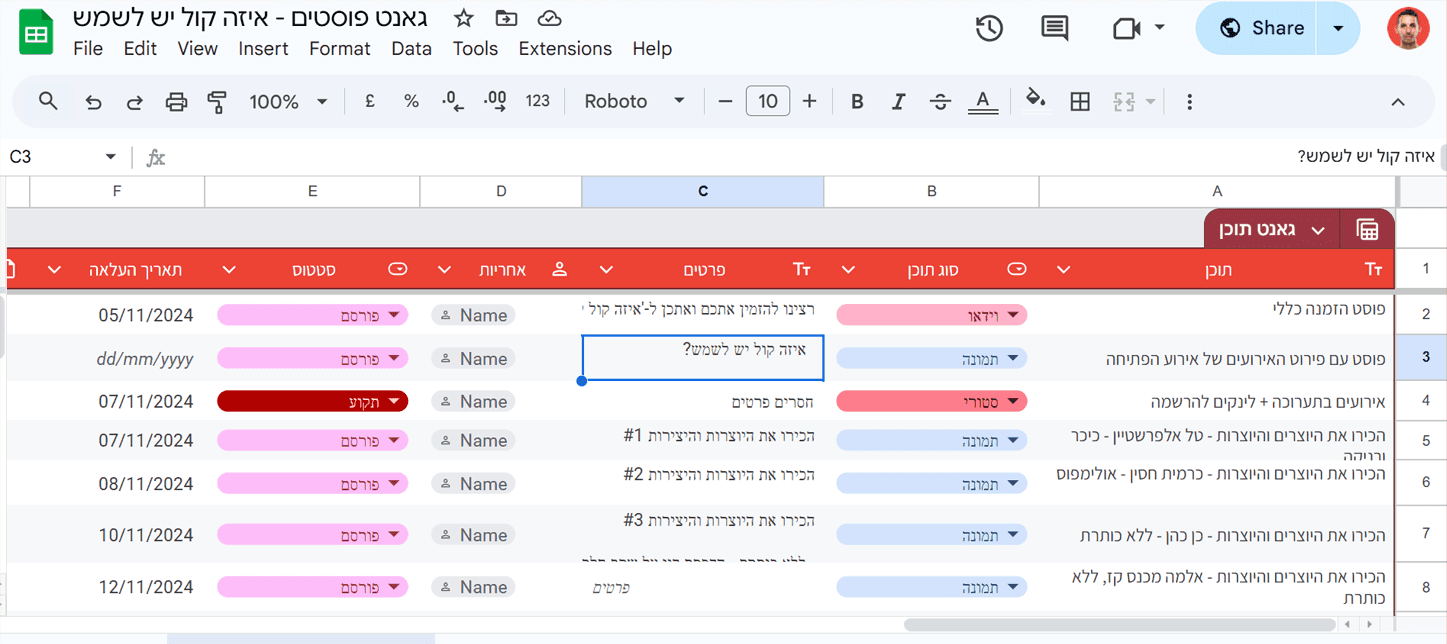Check the cloud save status icon
Image resolution: width=1447 pixels, height=644 pixels.
click(549, 18)
